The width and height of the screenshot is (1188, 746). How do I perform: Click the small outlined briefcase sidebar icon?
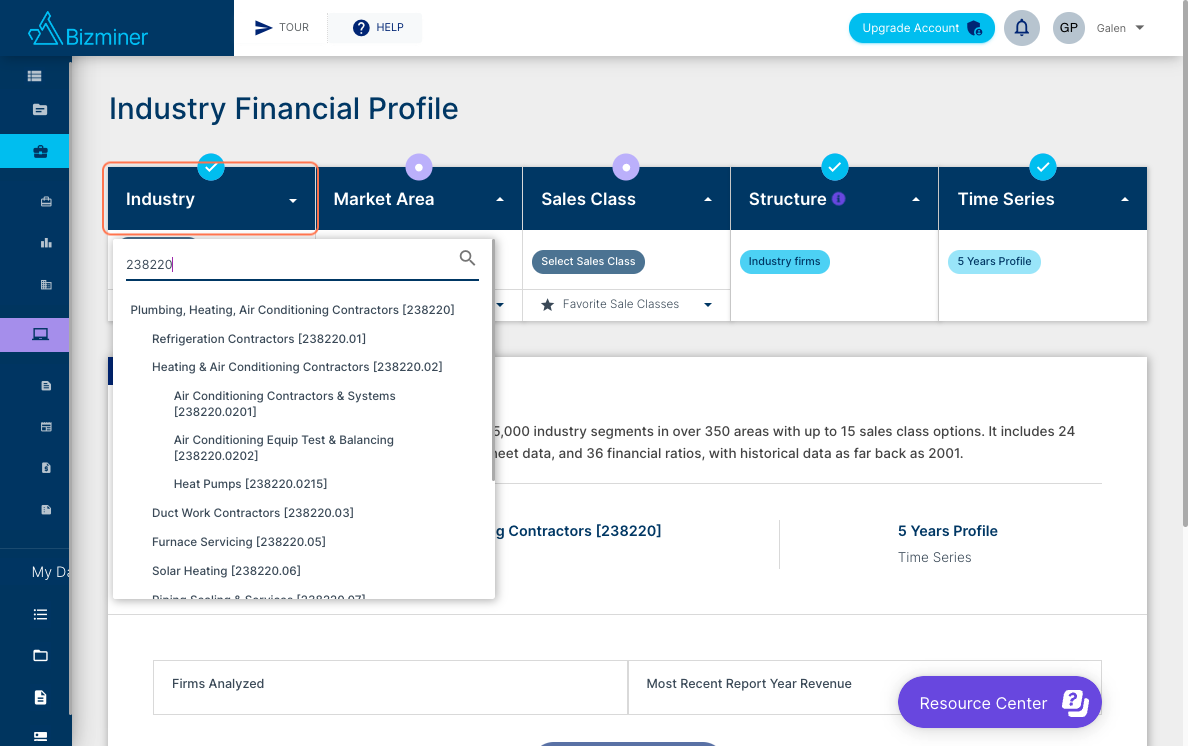tap(46, 201)
